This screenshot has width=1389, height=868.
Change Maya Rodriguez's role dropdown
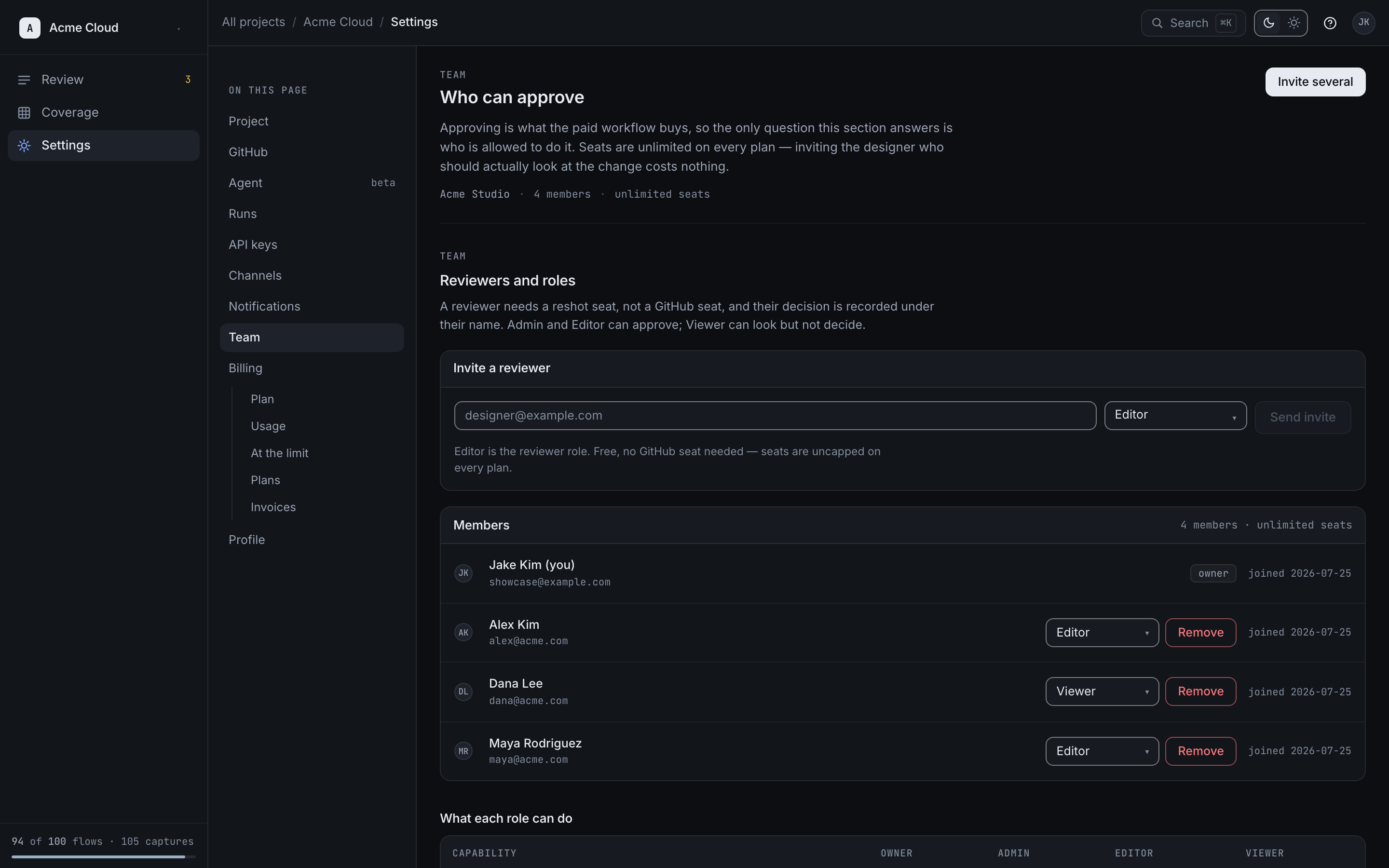pyautogui.click(x=1102, y=751)
